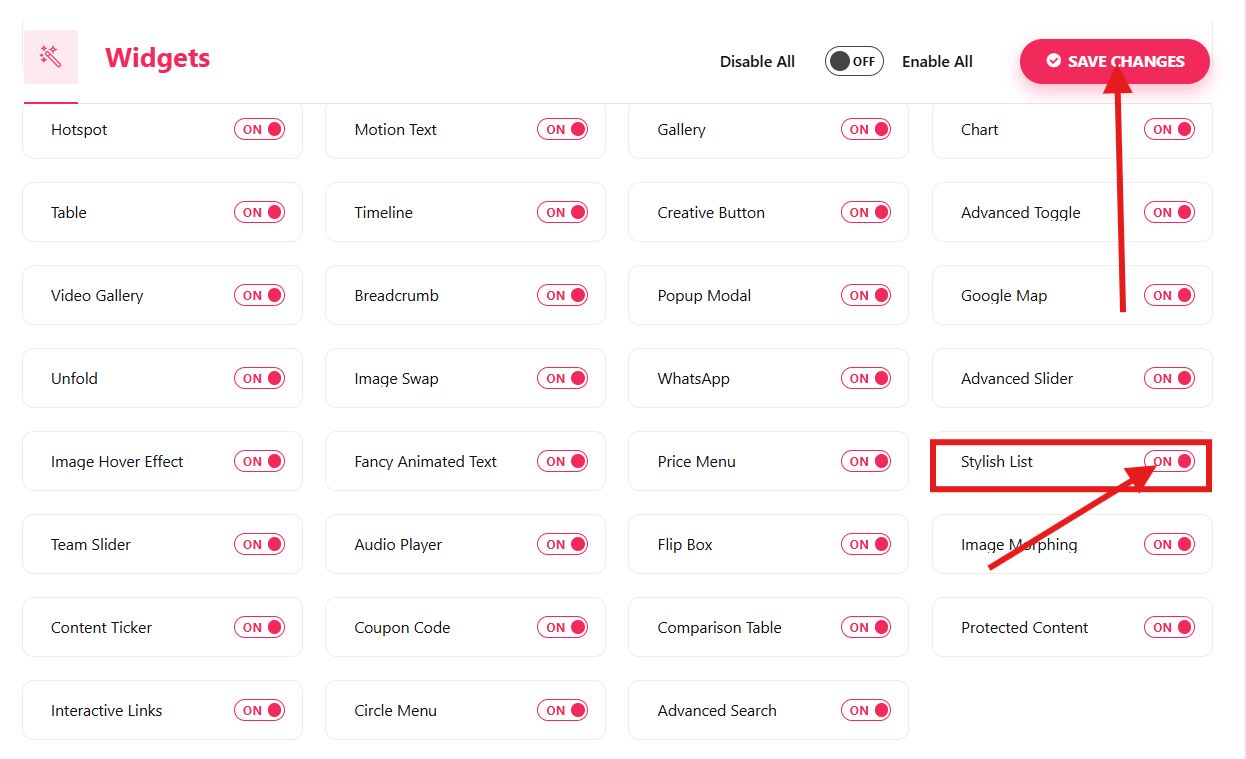Toggle the Interactive Links widget
Viewport: 1246px width, 759px height.
(260, 710)
